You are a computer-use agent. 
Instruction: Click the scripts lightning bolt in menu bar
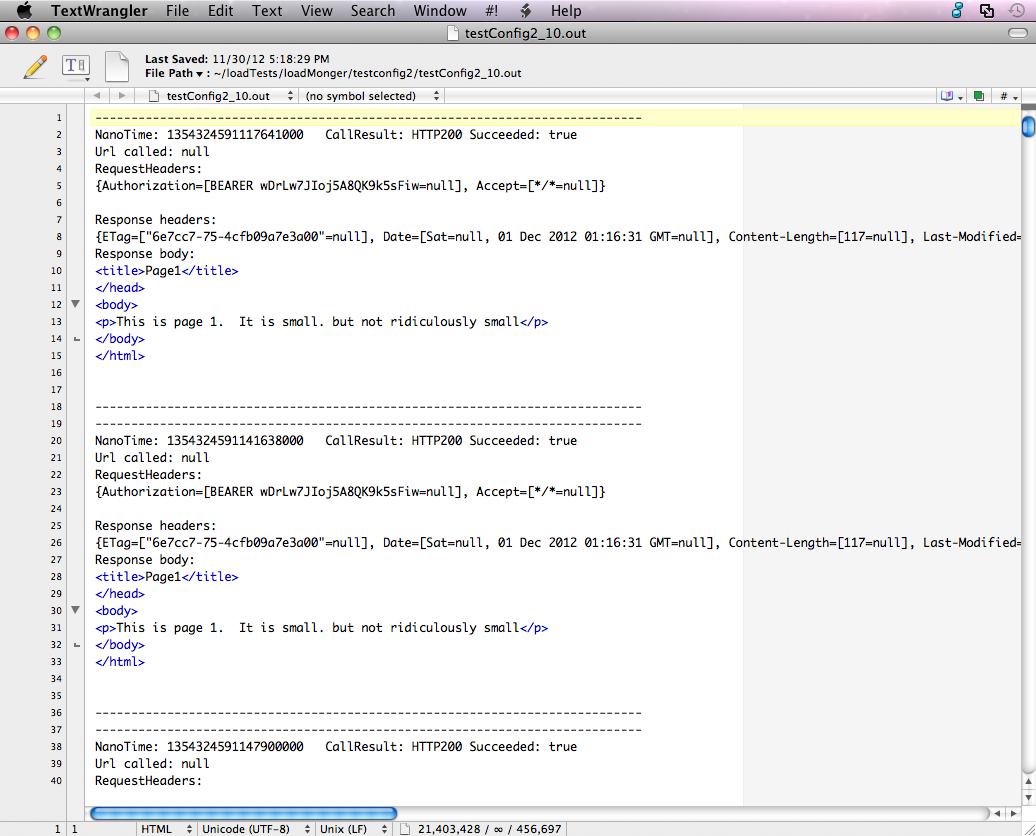pos(525,11)
